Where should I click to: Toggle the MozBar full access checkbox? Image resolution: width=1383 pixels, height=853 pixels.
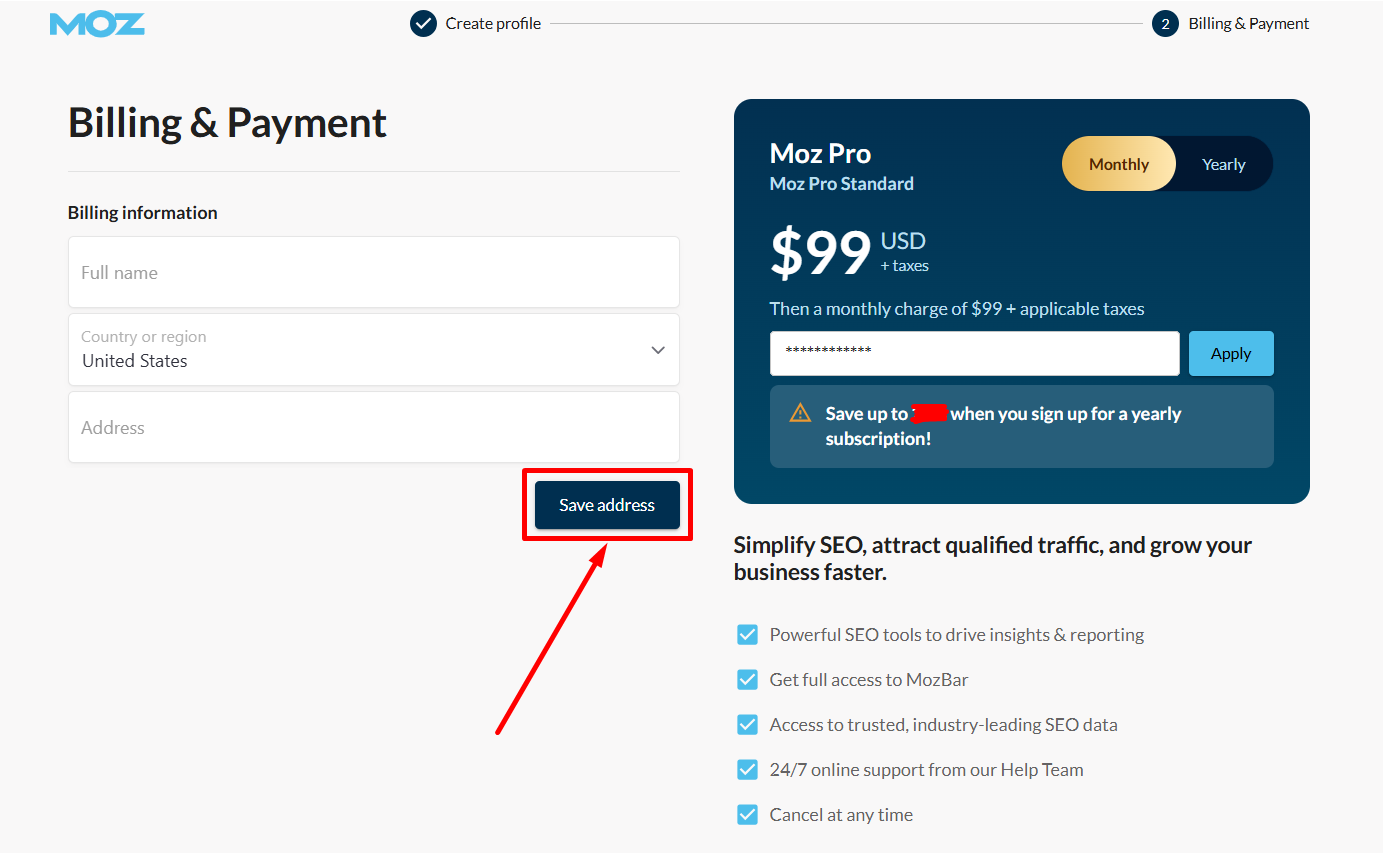tap(747, 679)
